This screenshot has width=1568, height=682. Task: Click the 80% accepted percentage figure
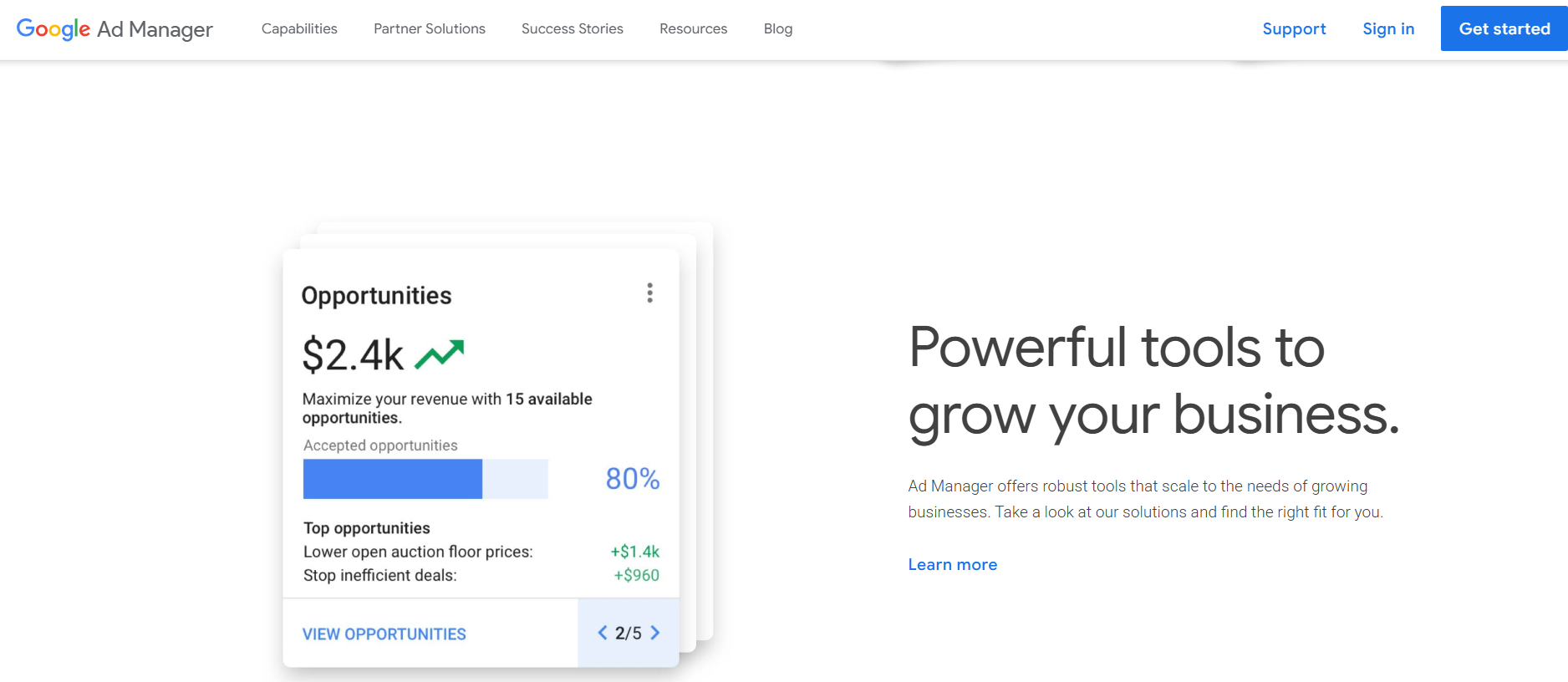point(633,479)
